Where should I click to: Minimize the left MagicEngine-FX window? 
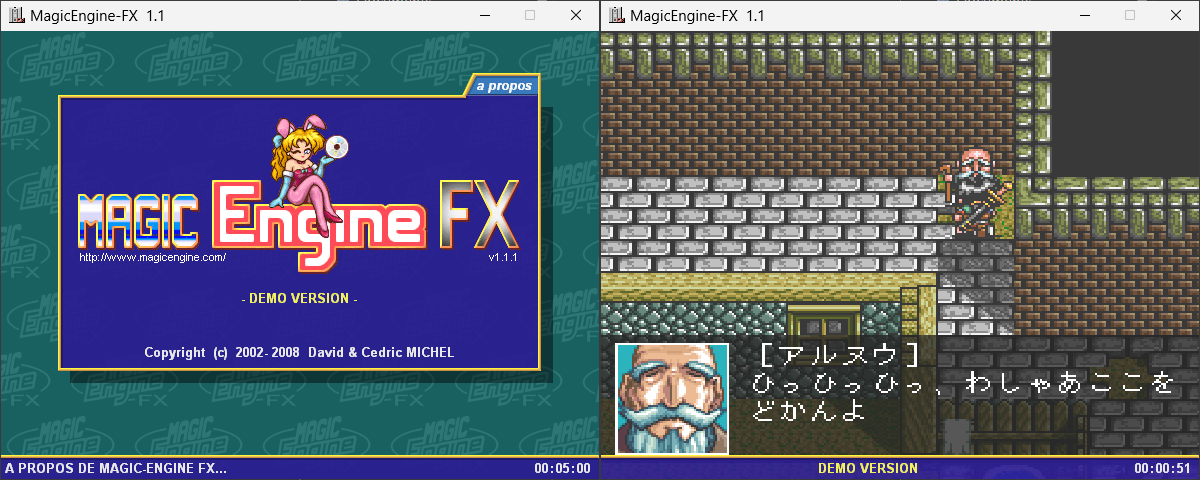point(484,15)
